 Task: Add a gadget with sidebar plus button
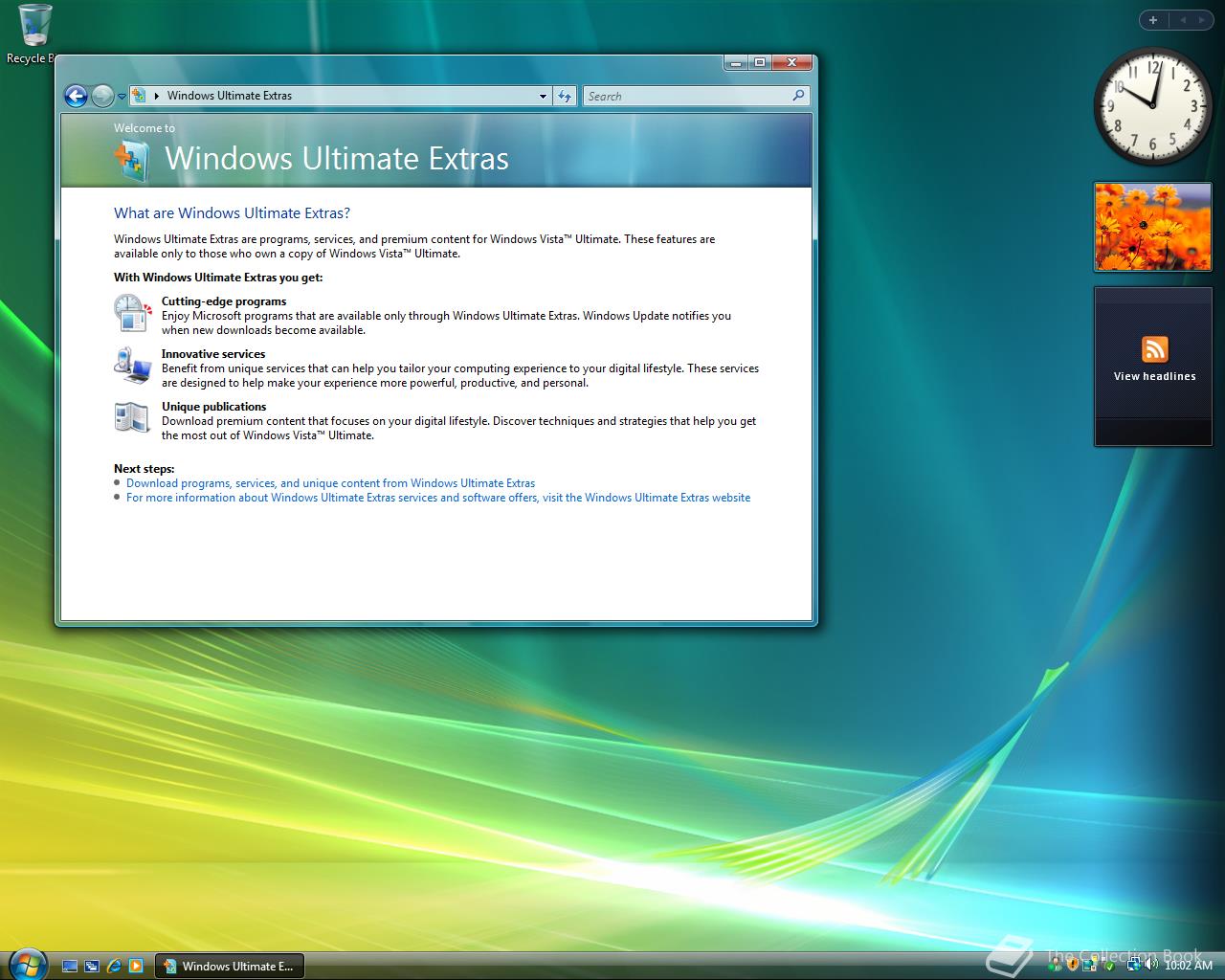coord(1153,20)
